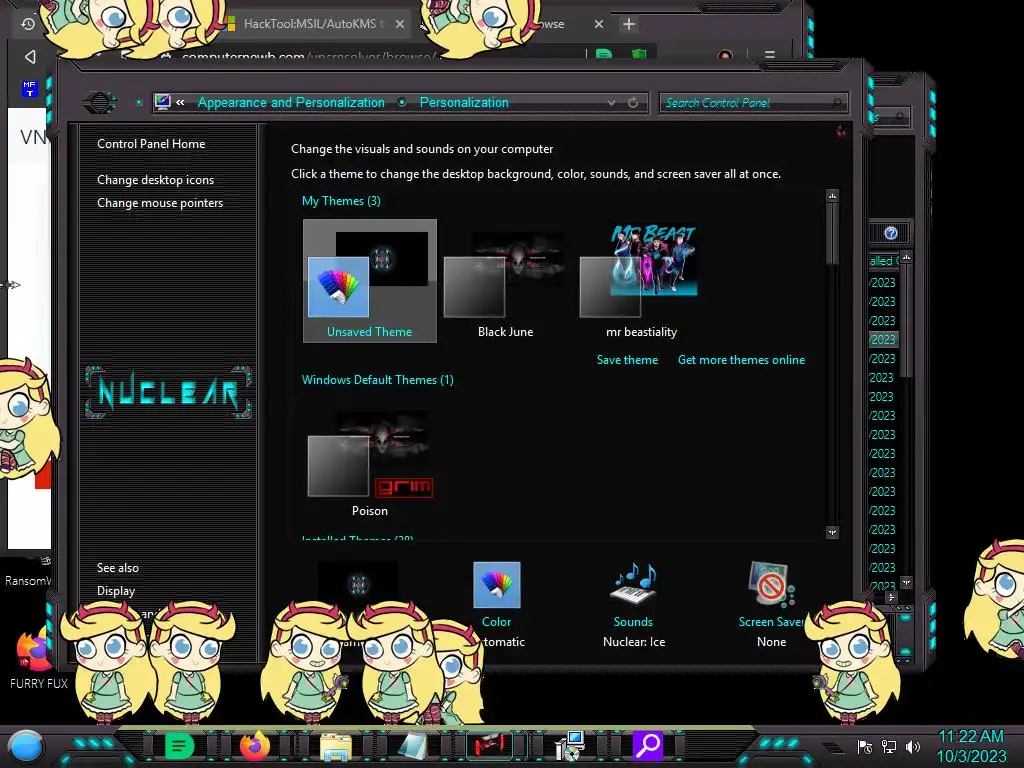1024x768 pixels.
Task: Click the Control Panel address bar icon
Action: coord(163,102)
